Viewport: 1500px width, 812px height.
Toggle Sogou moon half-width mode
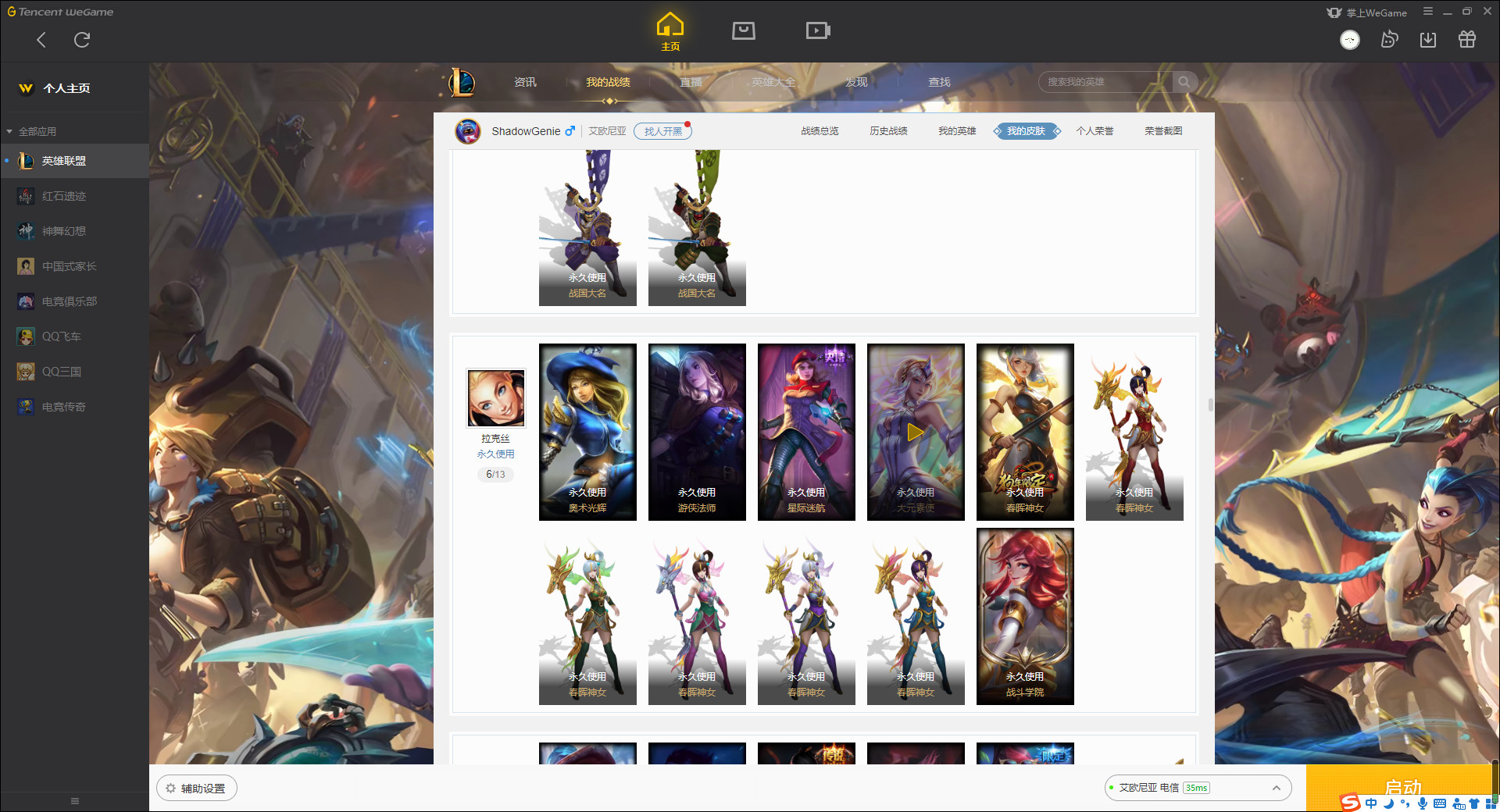click(1389, 803)
